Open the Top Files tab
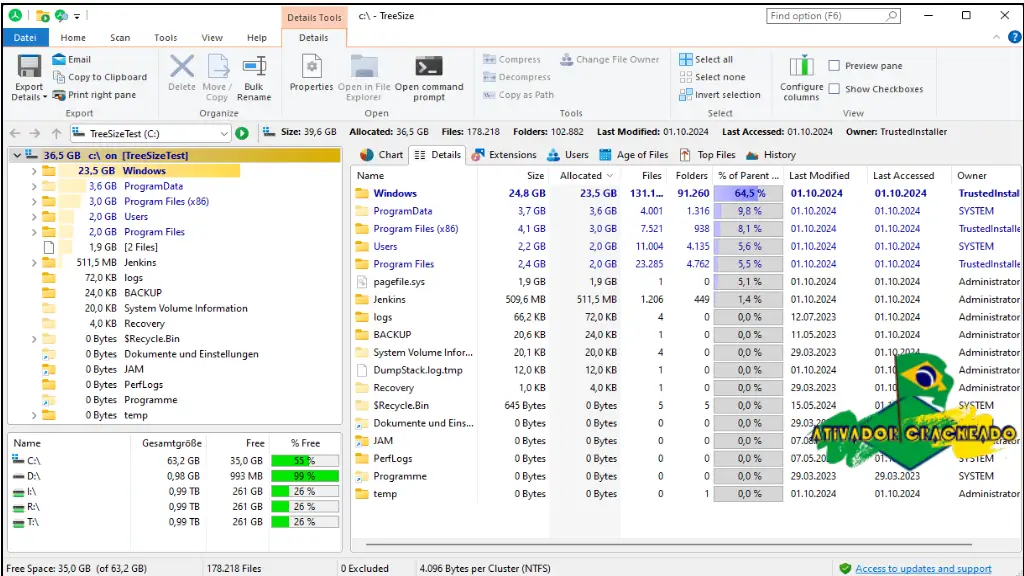1024x576 pixels. [x=708, y=155]
